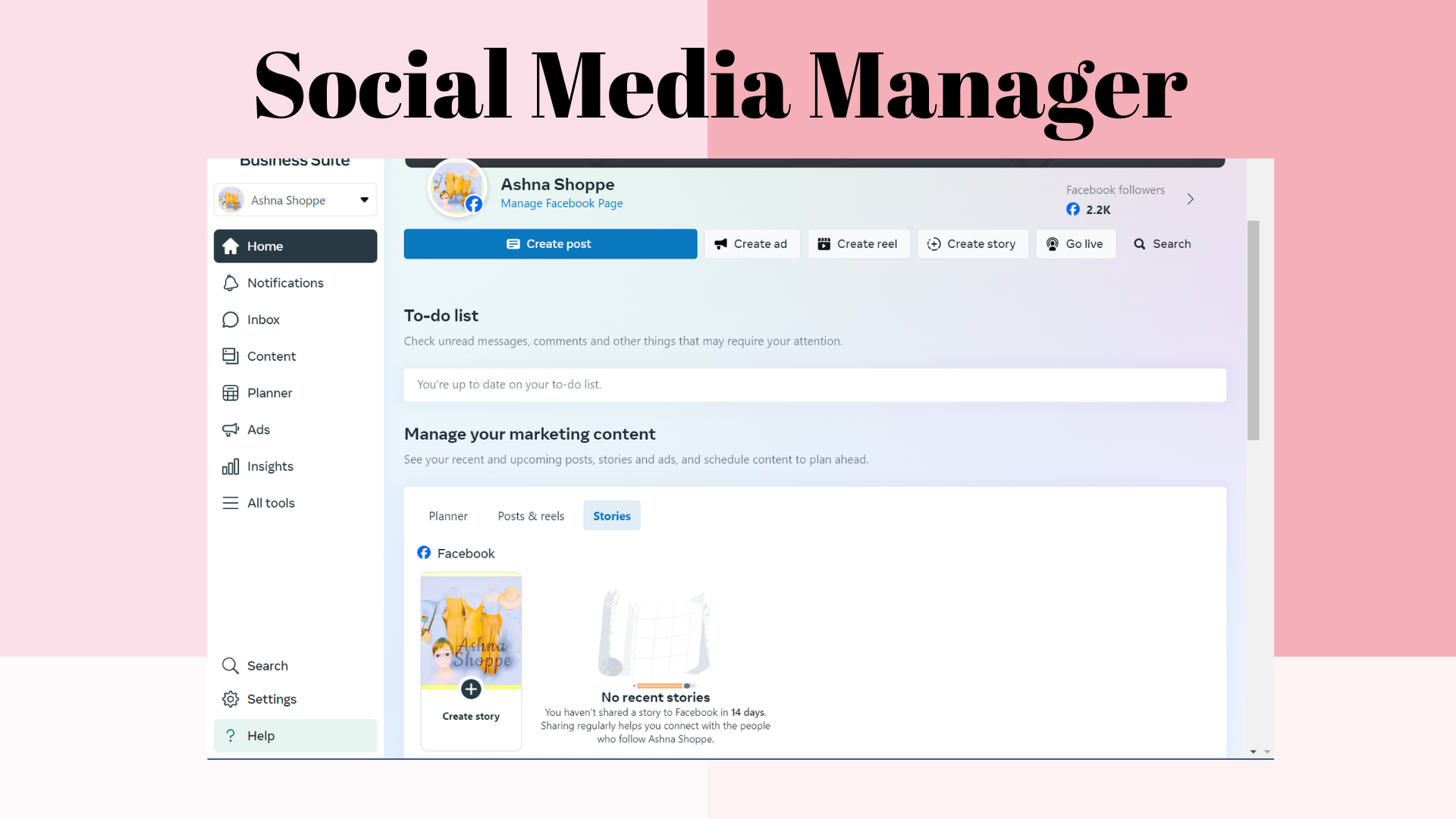Open Insights bar chart icon

click(x=231, y=466)
